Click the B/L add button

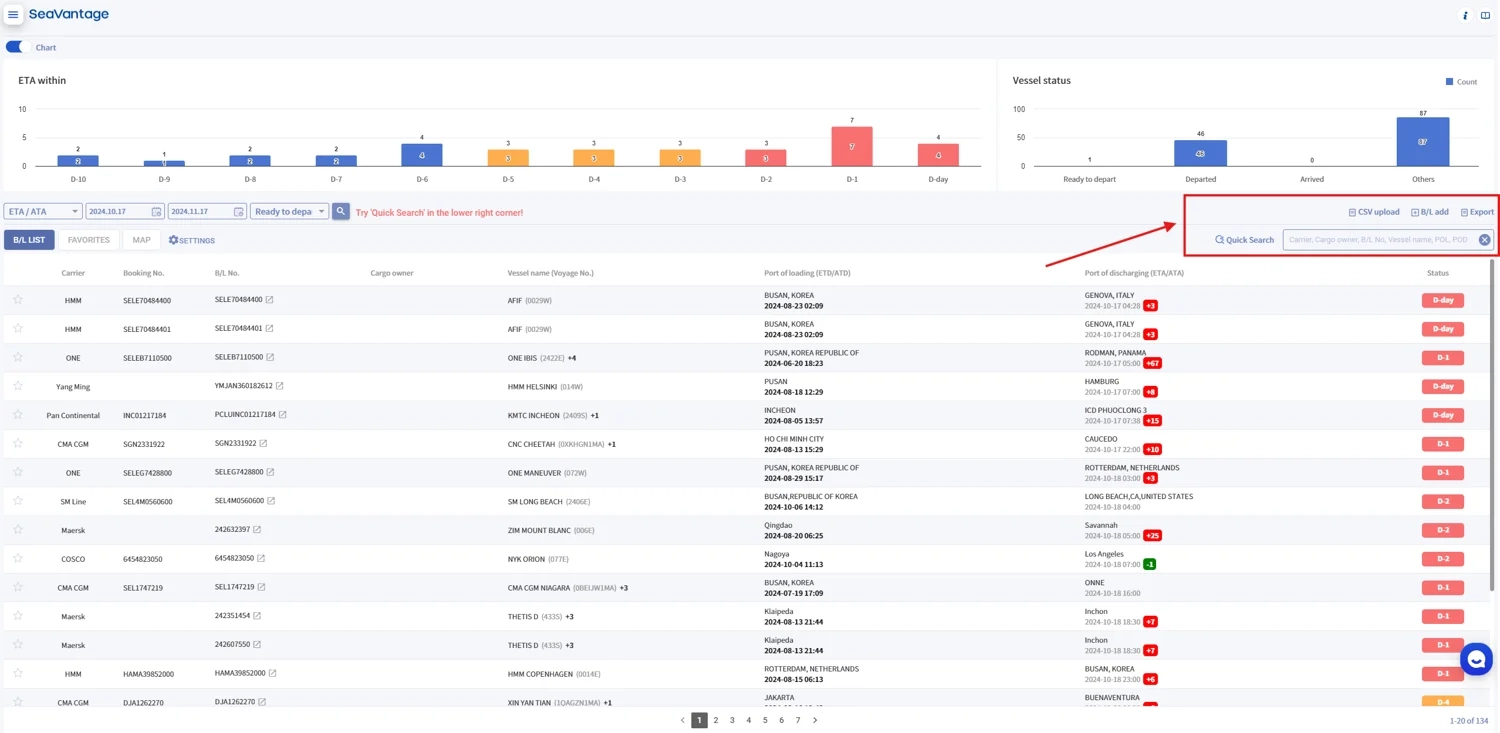point(1430,212)
